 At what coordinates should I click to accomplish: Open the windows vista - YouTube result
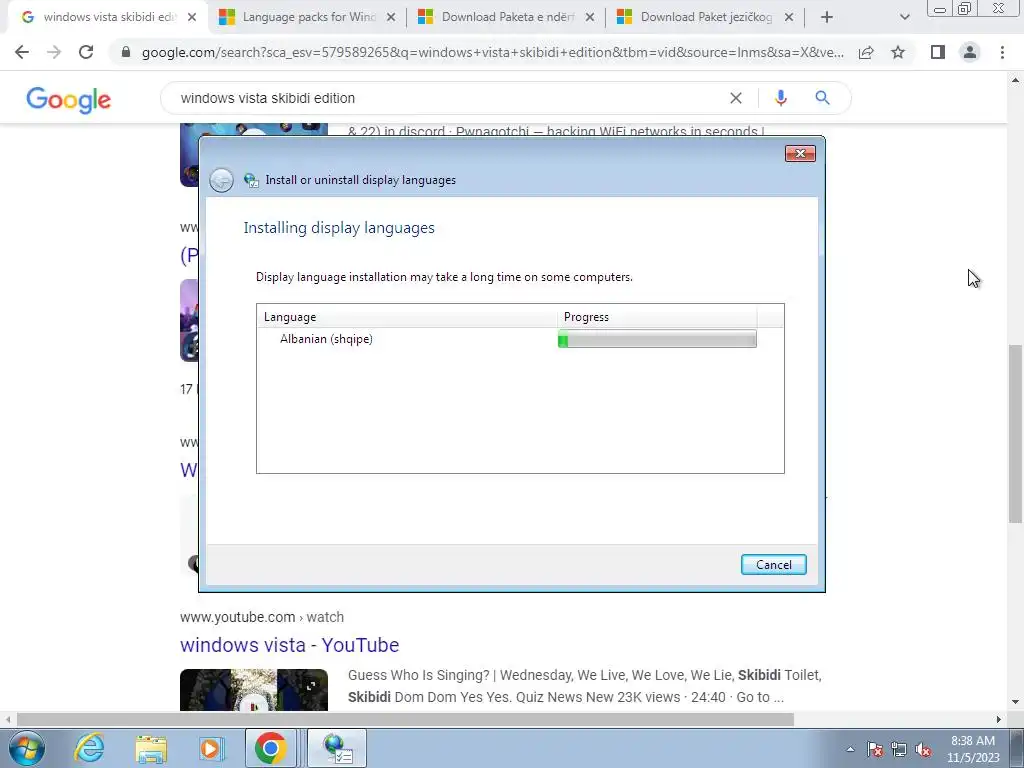[289, 645]
